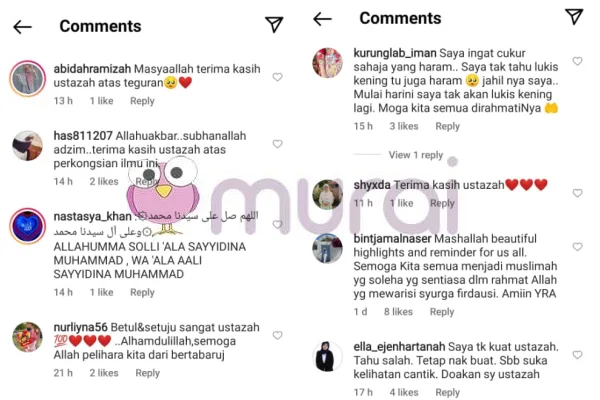Reply to bintjamalnaser's comment
The image size is (600, 400).
click(x=442, y=312)
